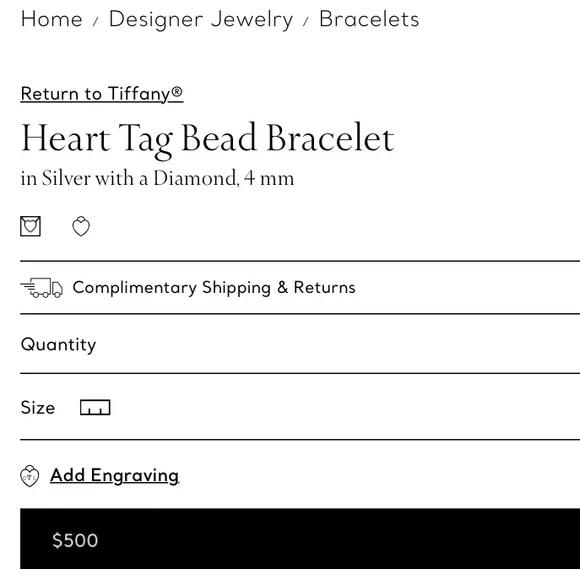Click the registered trademark symbol after Tiffany
Image resolution: width=580 pixels, height=580 pixels.
(177, 91)
